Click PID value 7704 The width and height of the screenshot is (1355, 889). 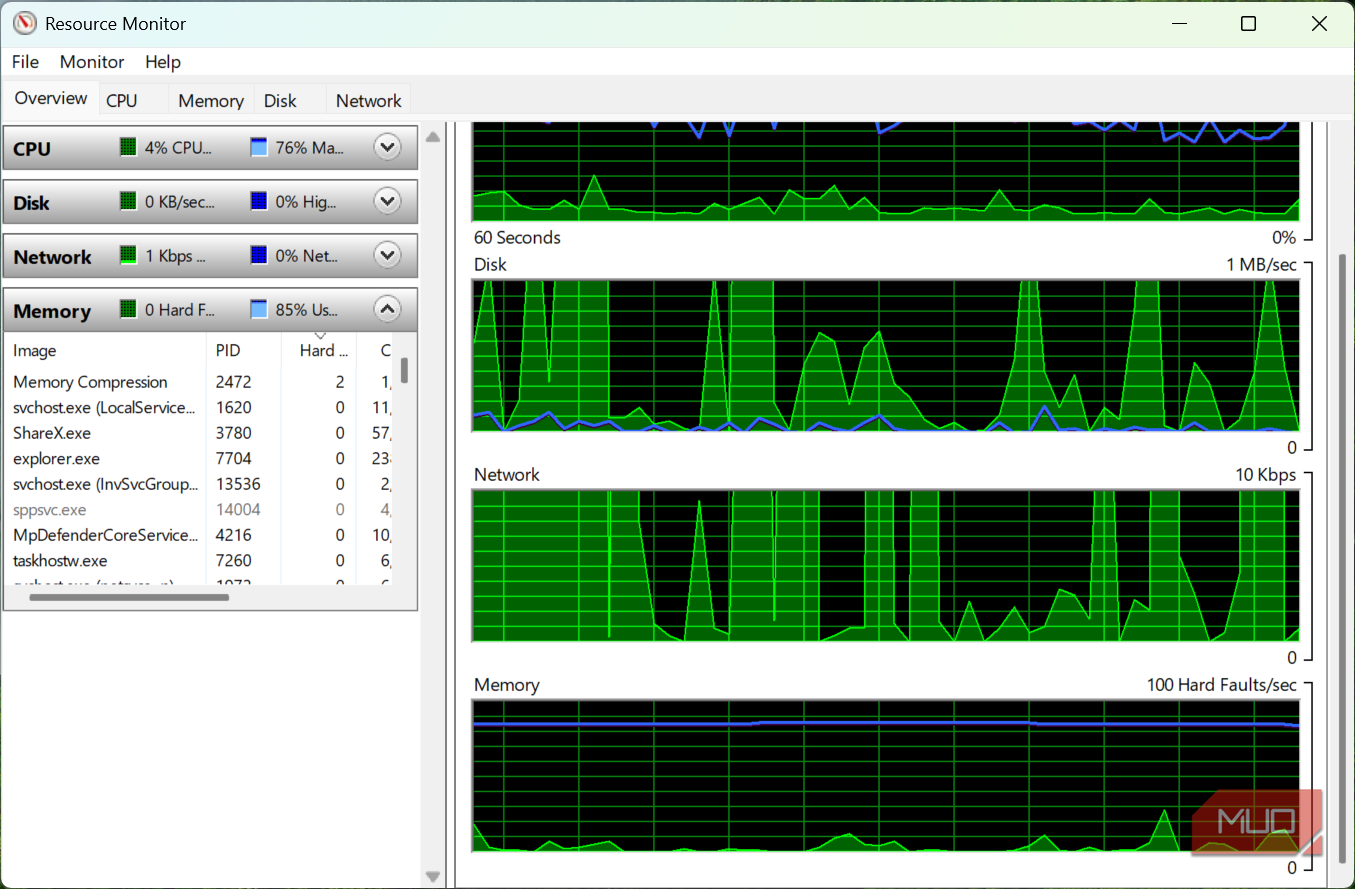point(234,459)
